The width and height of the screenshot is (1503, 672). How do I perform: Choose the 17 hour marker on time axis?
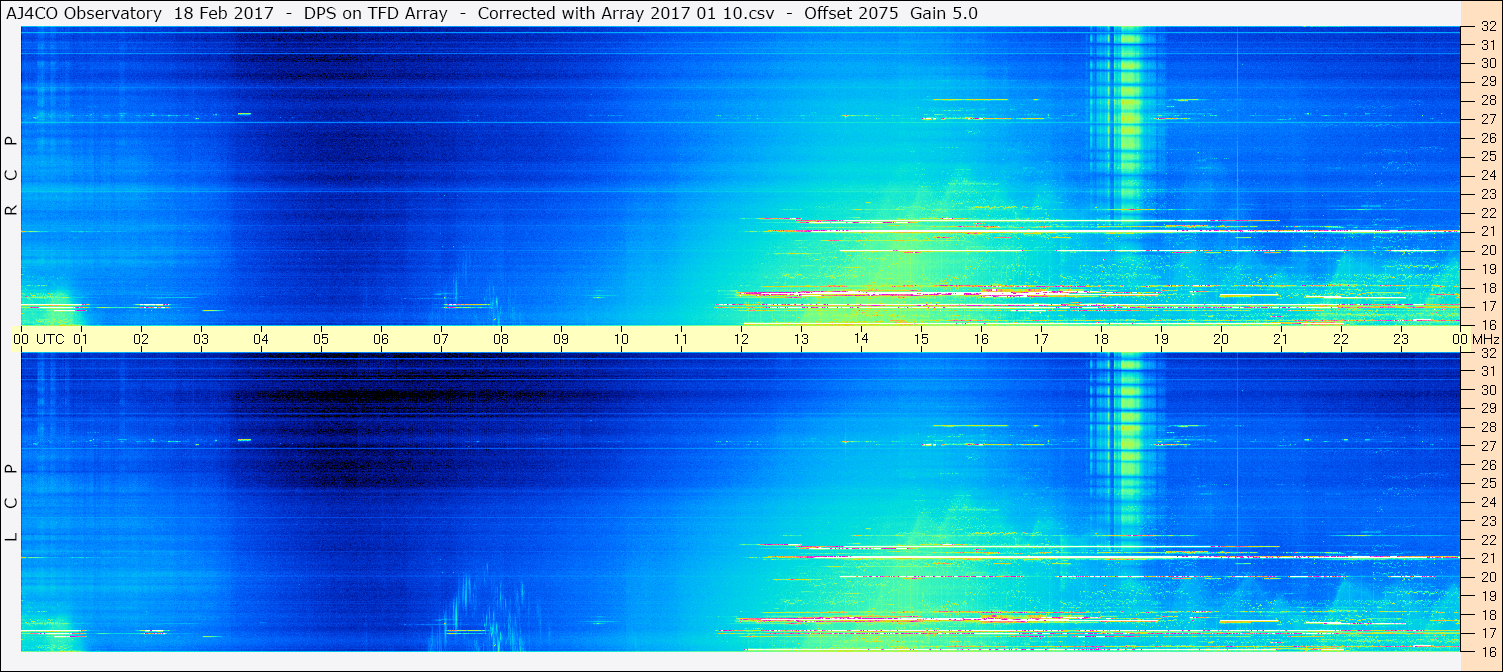click(x=1041, y=339)
